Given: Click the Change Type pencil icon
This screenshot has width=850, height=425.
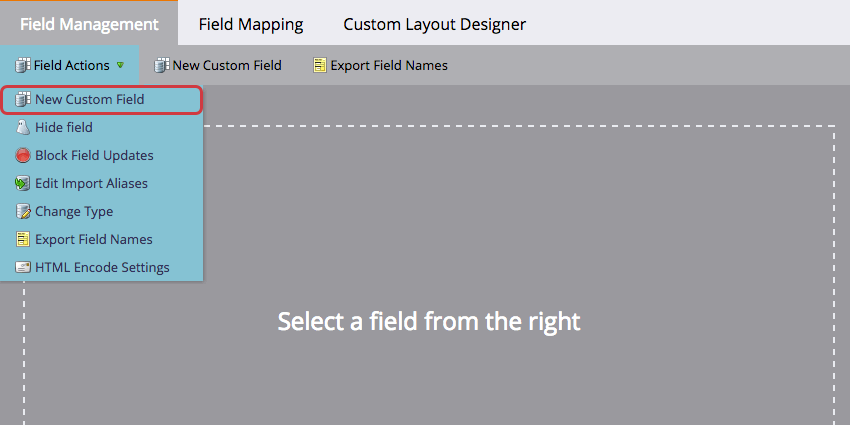Looking at the screenshot, I should tap(23, 211).
